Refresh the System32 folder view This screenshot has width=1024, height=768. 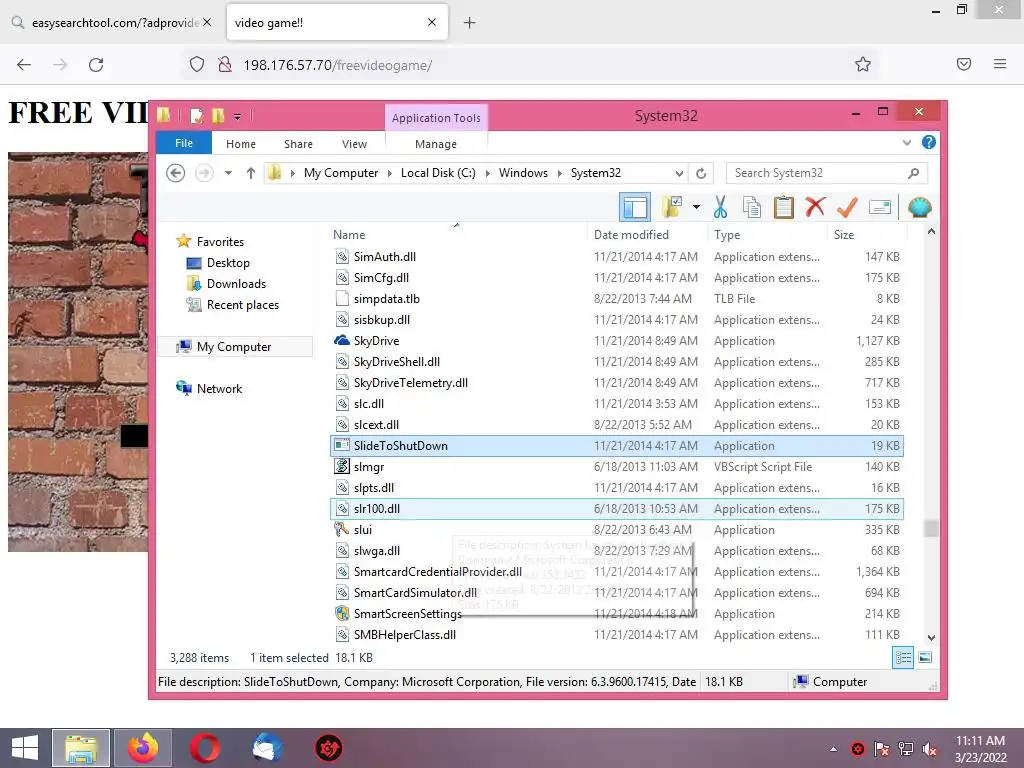point(701,173)
